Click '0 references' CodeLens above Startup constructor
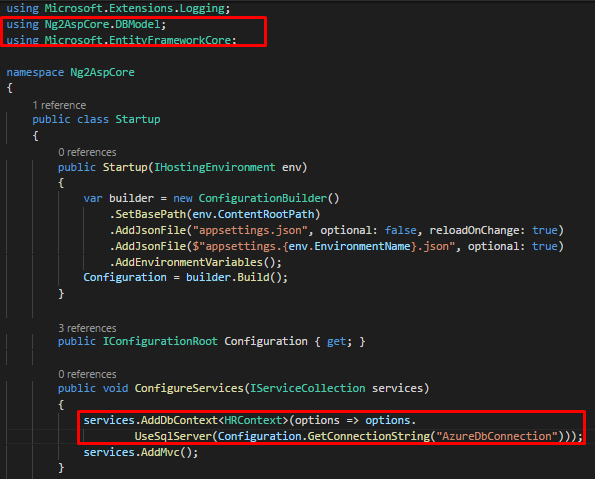 [x=87, y=152]
